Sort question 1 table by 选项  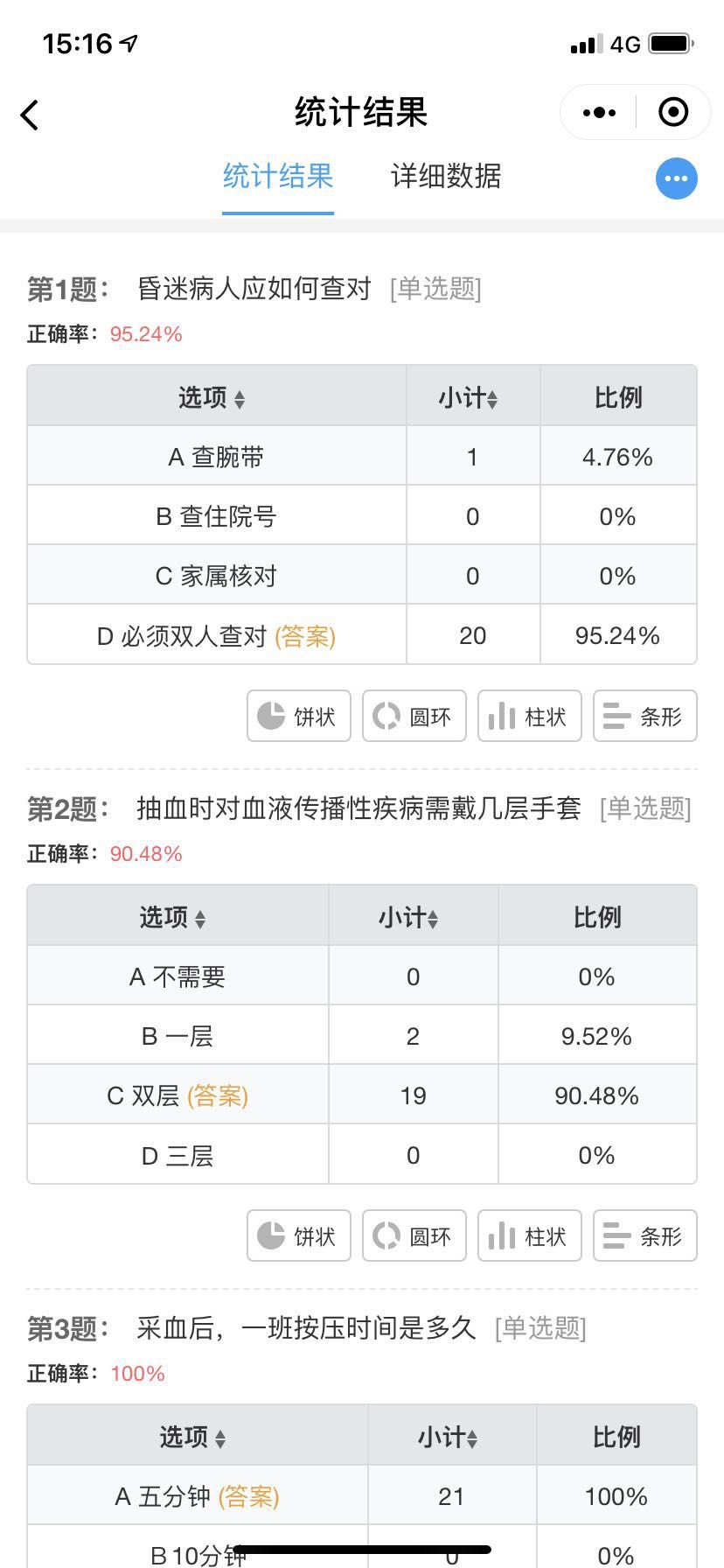coord(212,398)
